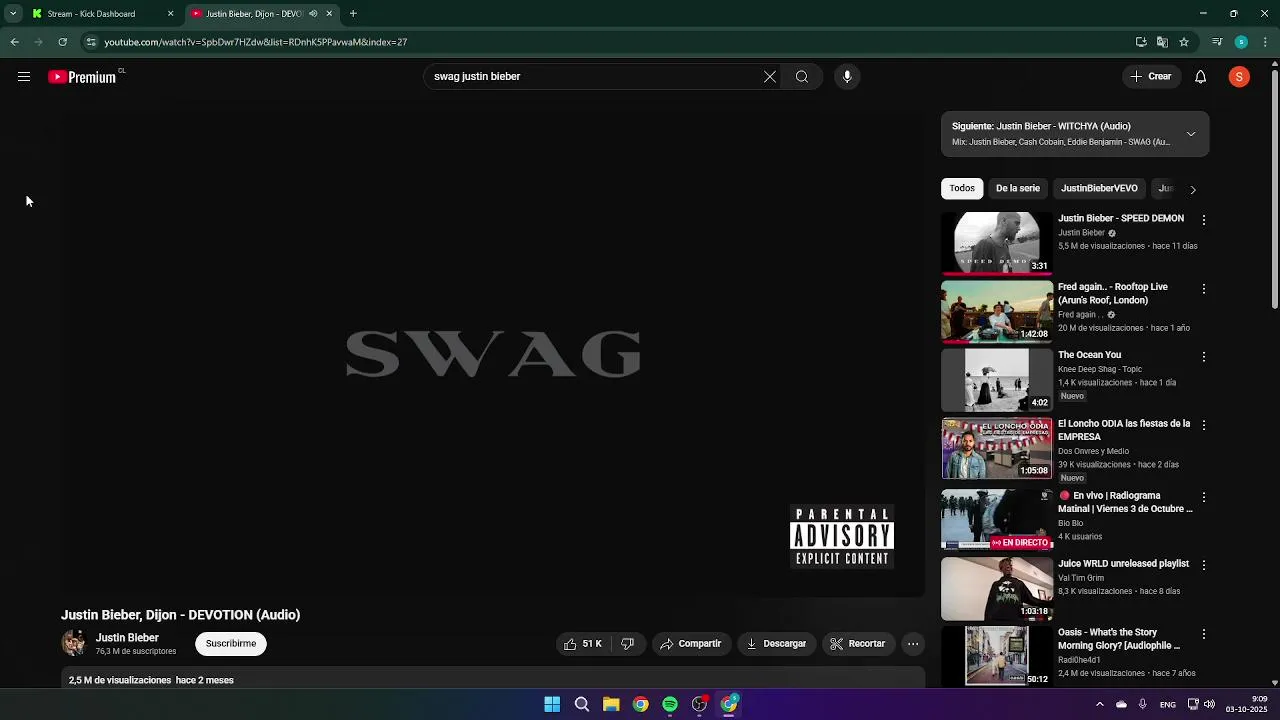The width and height of the screenshot is (1280, 720).
Task: Open Windows taskbar search
Action: [581, 704]
